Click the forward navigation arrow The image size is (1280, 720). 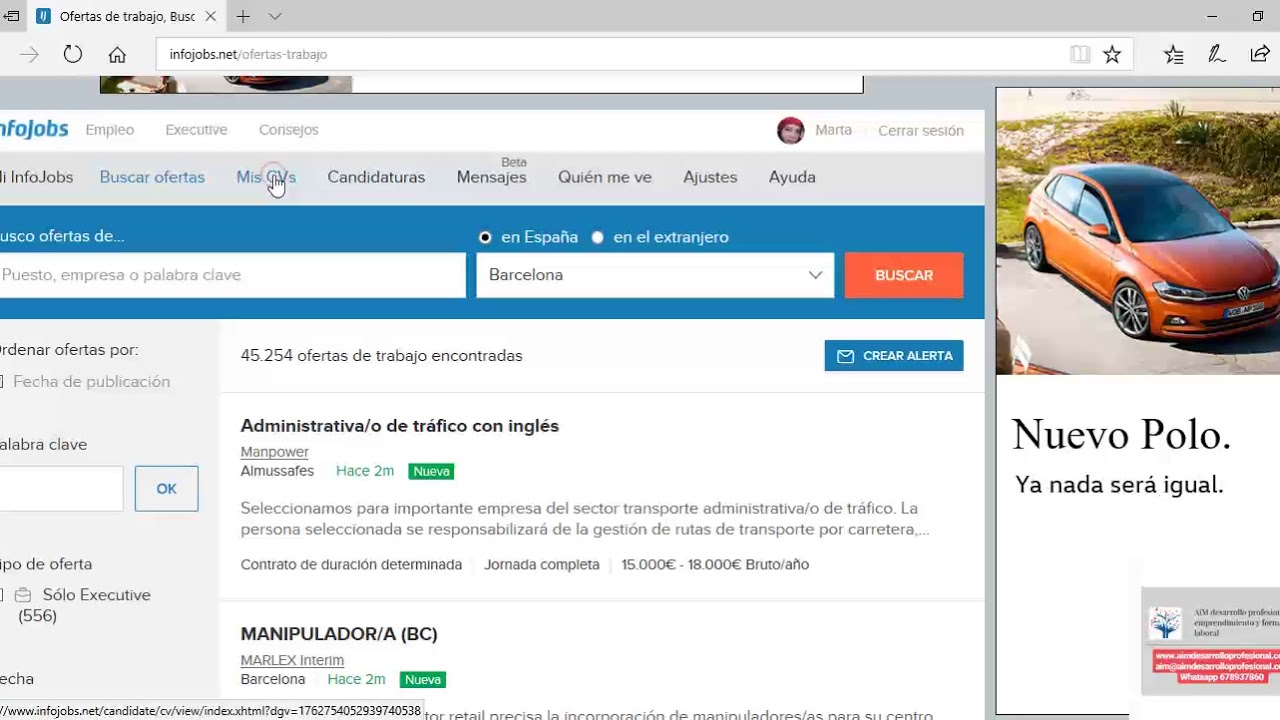(29, 55)
